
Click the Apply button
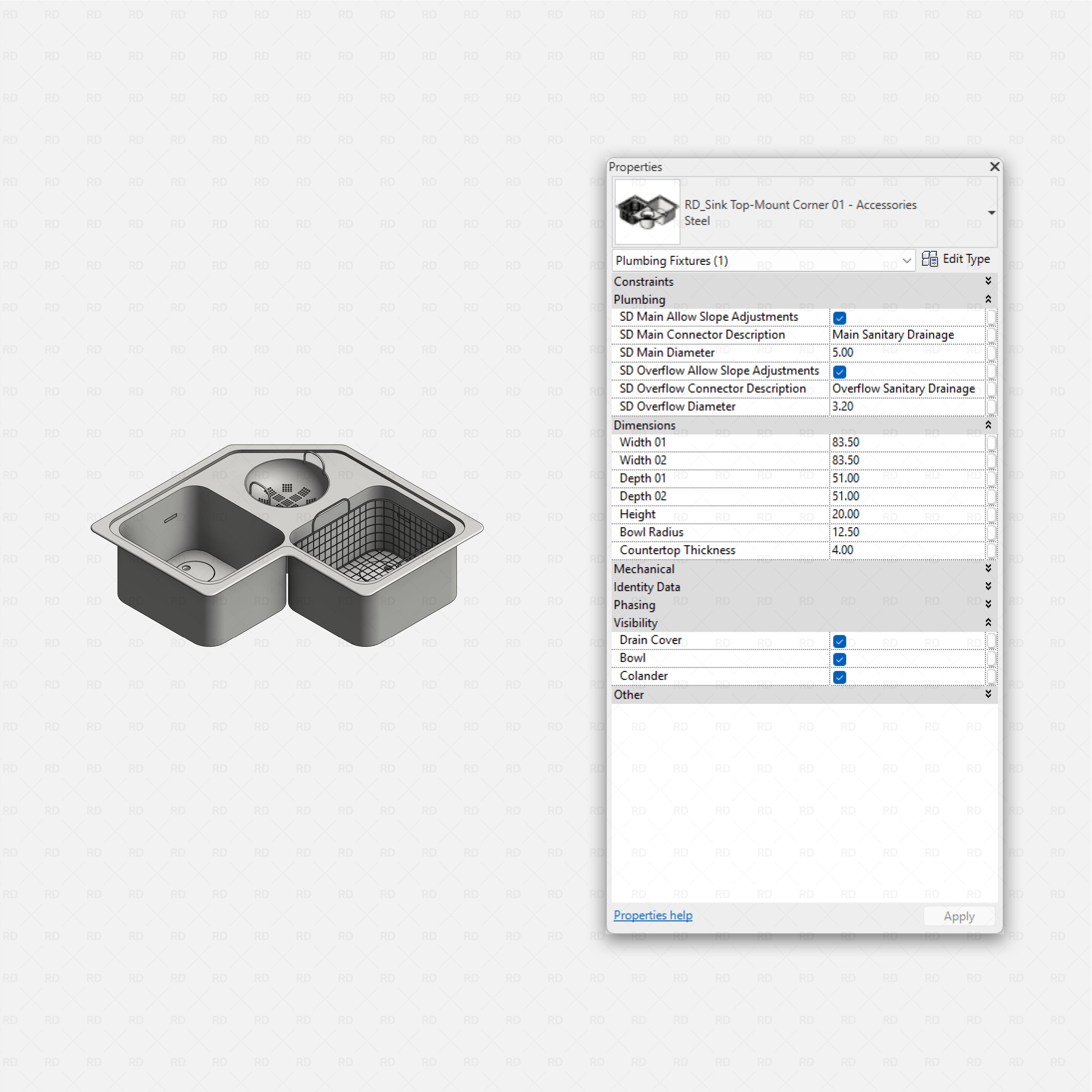[x=959, y=916]
